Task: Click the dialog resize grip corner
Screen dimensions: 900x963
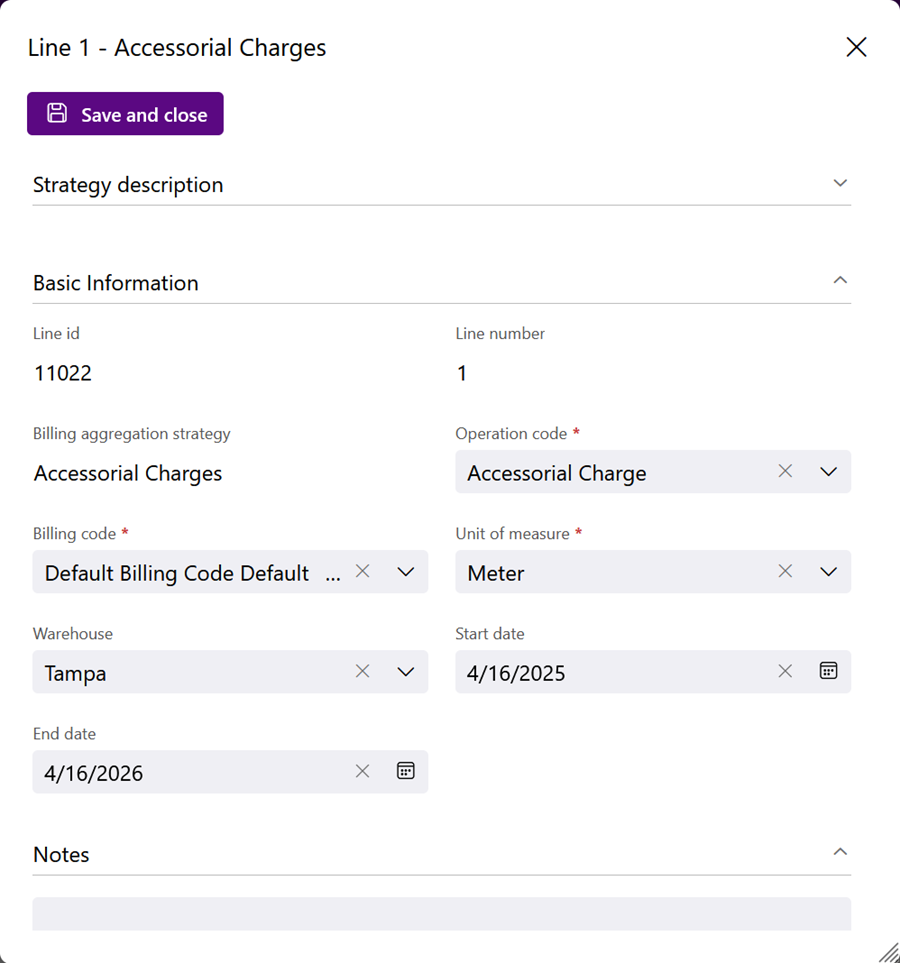Action: (889, 952)
